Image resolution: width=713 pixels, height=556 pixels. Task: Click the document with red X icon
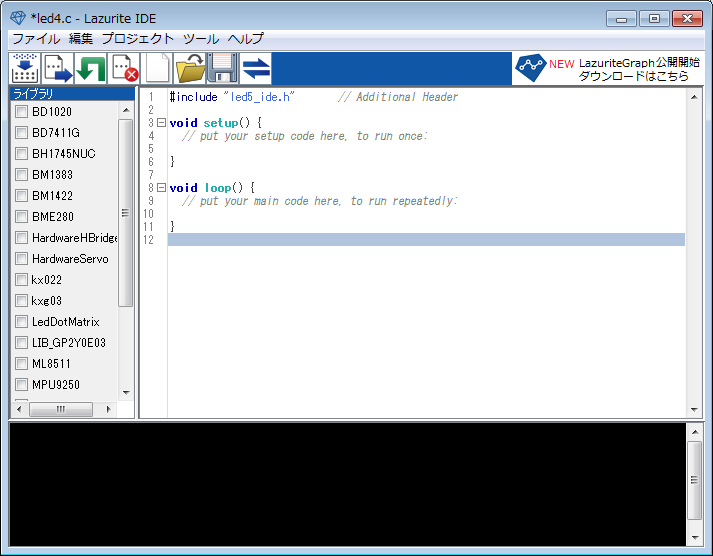coord(124,68)
